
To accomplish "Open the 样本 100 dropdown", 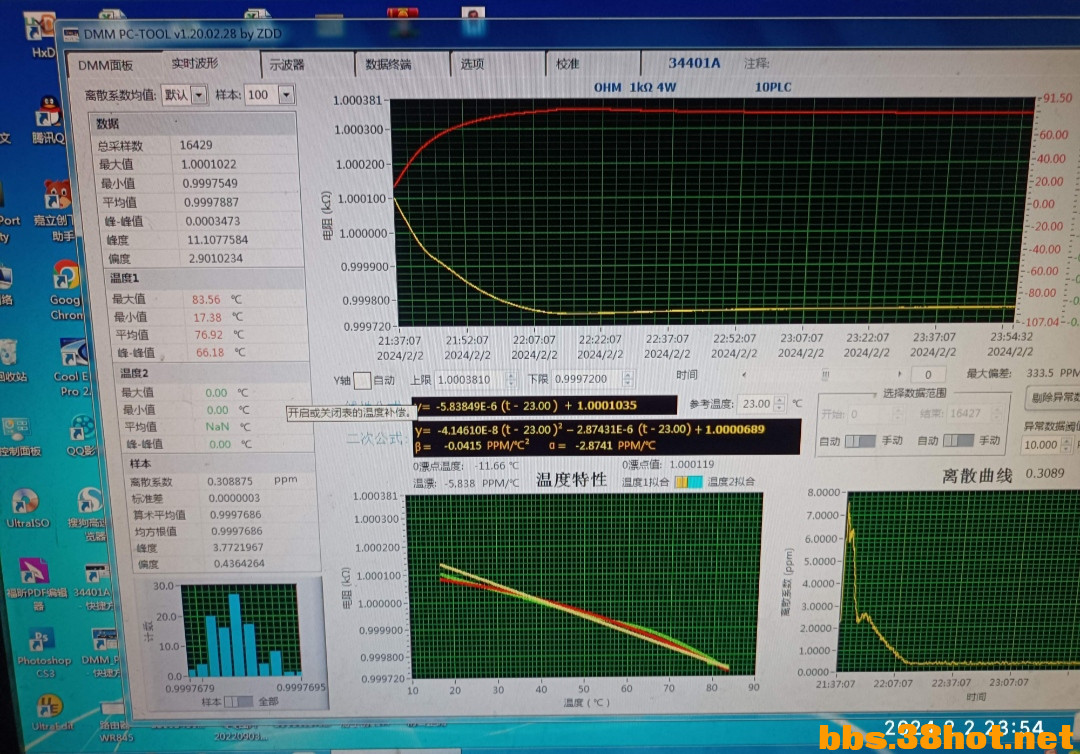I will coord(287,94).
